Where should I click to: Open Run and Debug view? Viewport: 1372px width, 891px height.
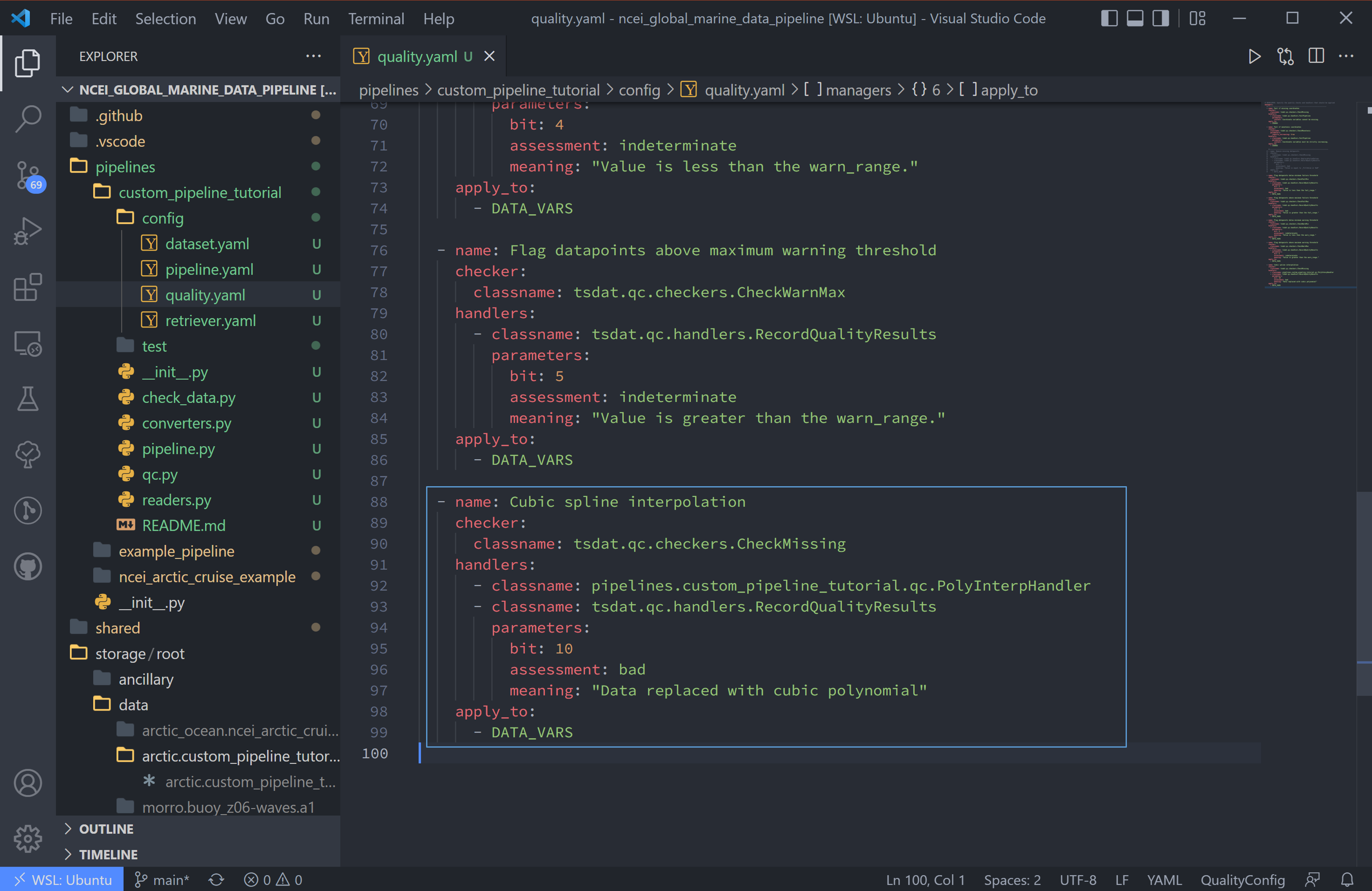(27, 231)
